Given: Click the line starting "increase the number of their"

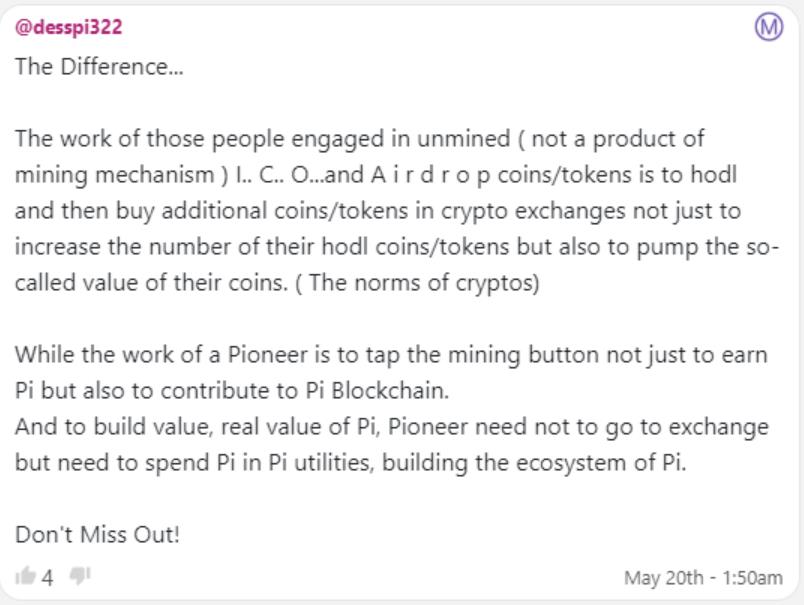Looking at the screenshot, I should click(x=397, y=247).
